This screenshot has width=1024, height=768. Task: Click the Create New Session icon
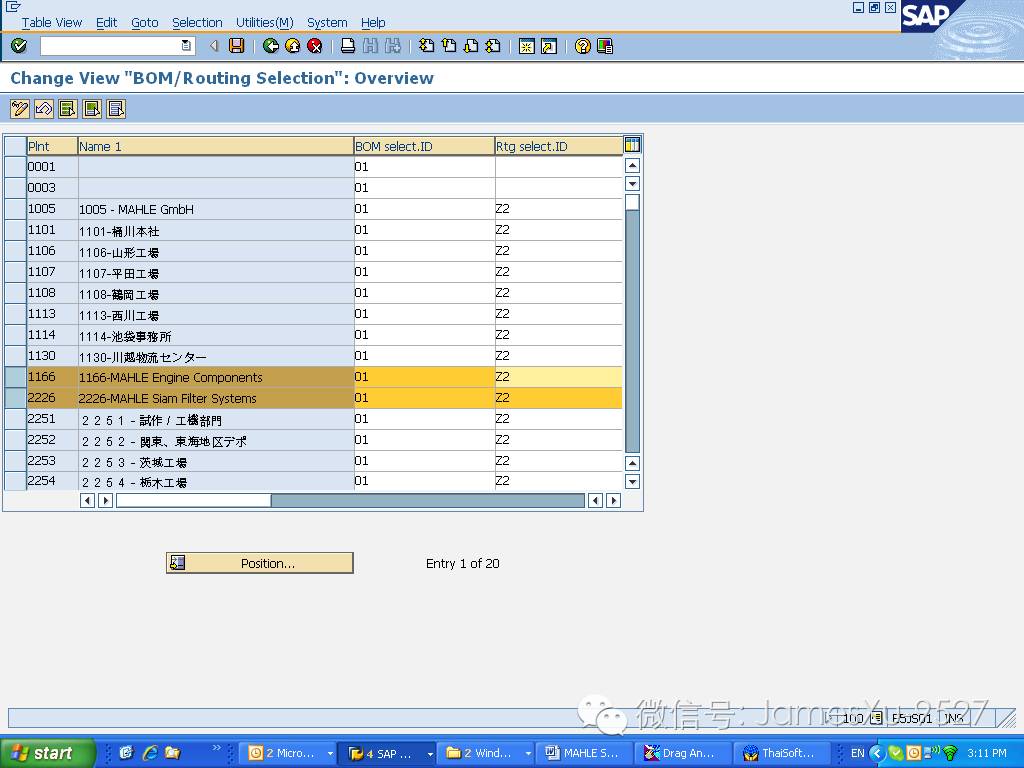tap(526, 46)
